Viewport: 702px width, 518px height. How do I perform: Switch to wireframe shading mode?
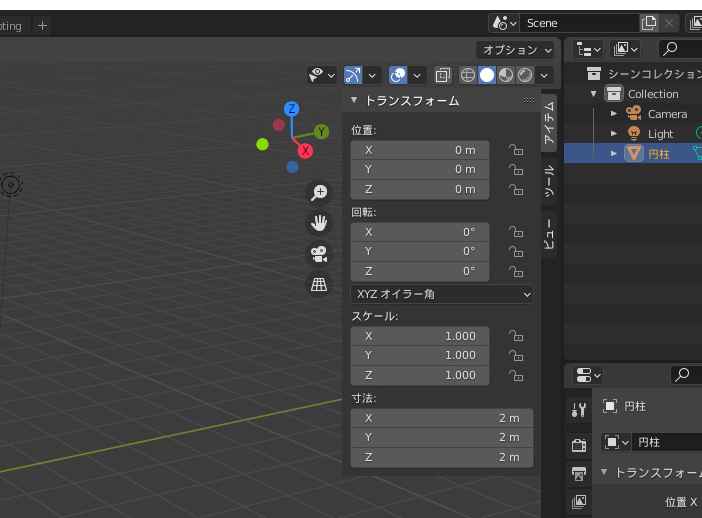pyautogui.click(x=468, y=75)
